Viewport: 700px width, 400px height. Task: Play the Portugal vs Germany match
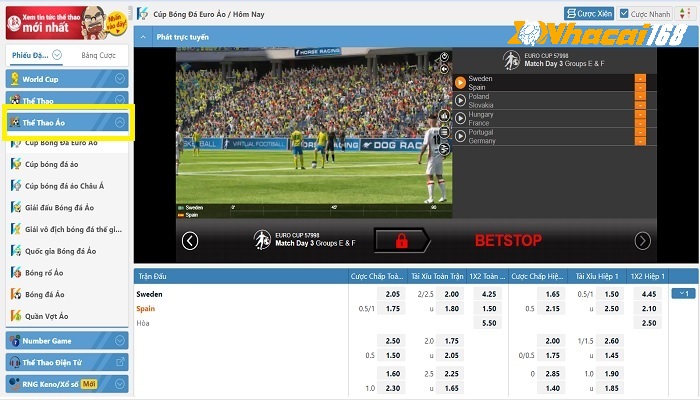point(460,136)
